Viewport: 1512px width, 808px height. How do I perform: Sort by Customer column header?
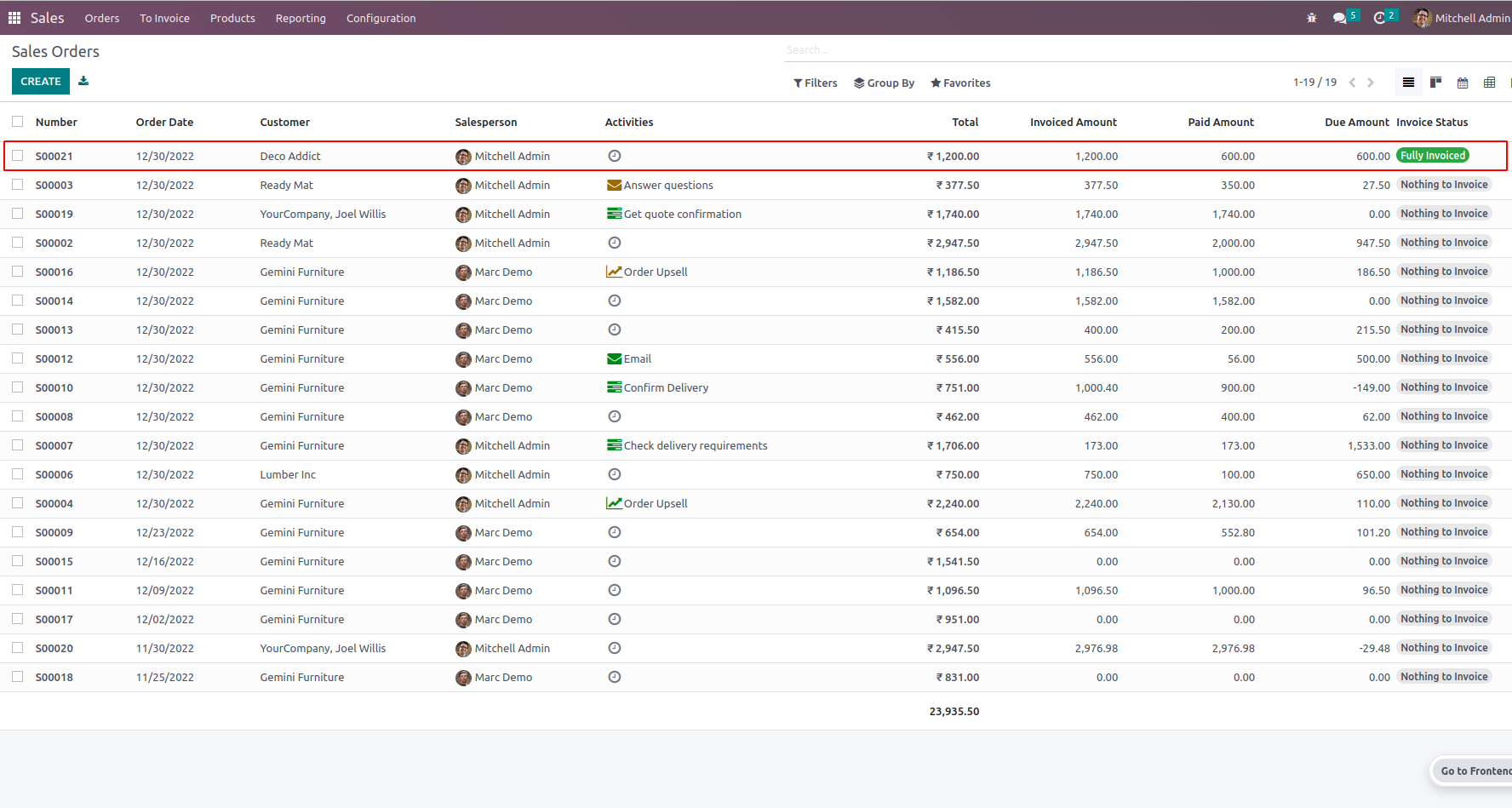[x=285, y=122]
